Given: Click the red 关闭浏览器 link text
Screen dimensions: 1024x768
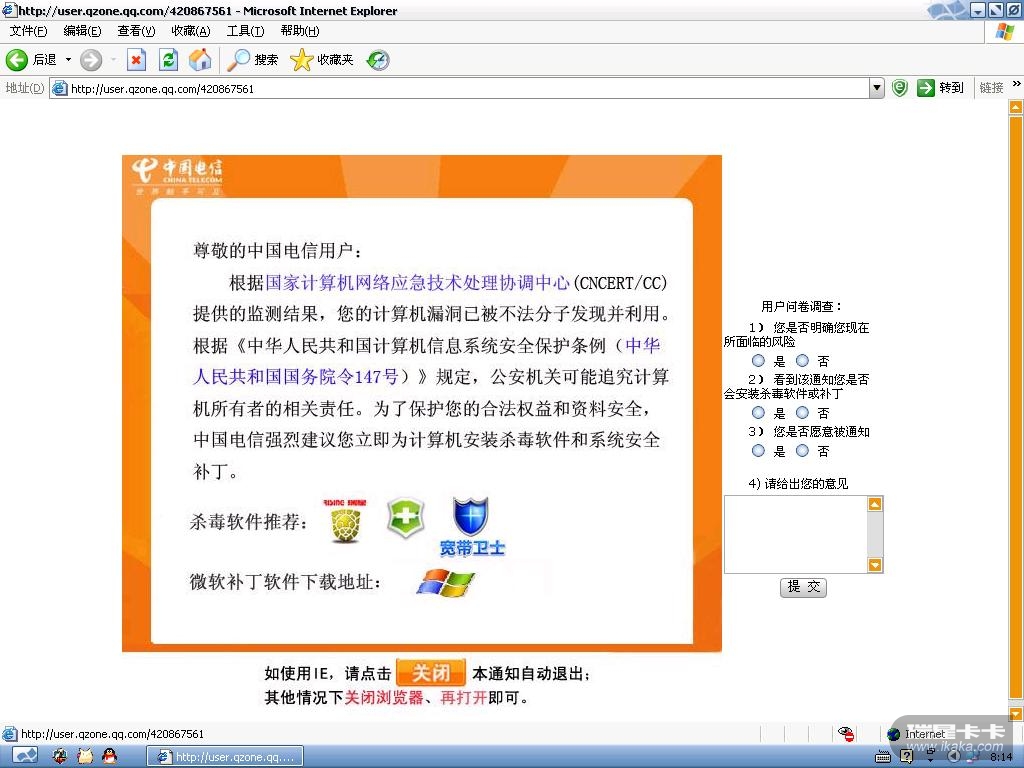Looking at the screenshot, I should (x=384, y=697).
